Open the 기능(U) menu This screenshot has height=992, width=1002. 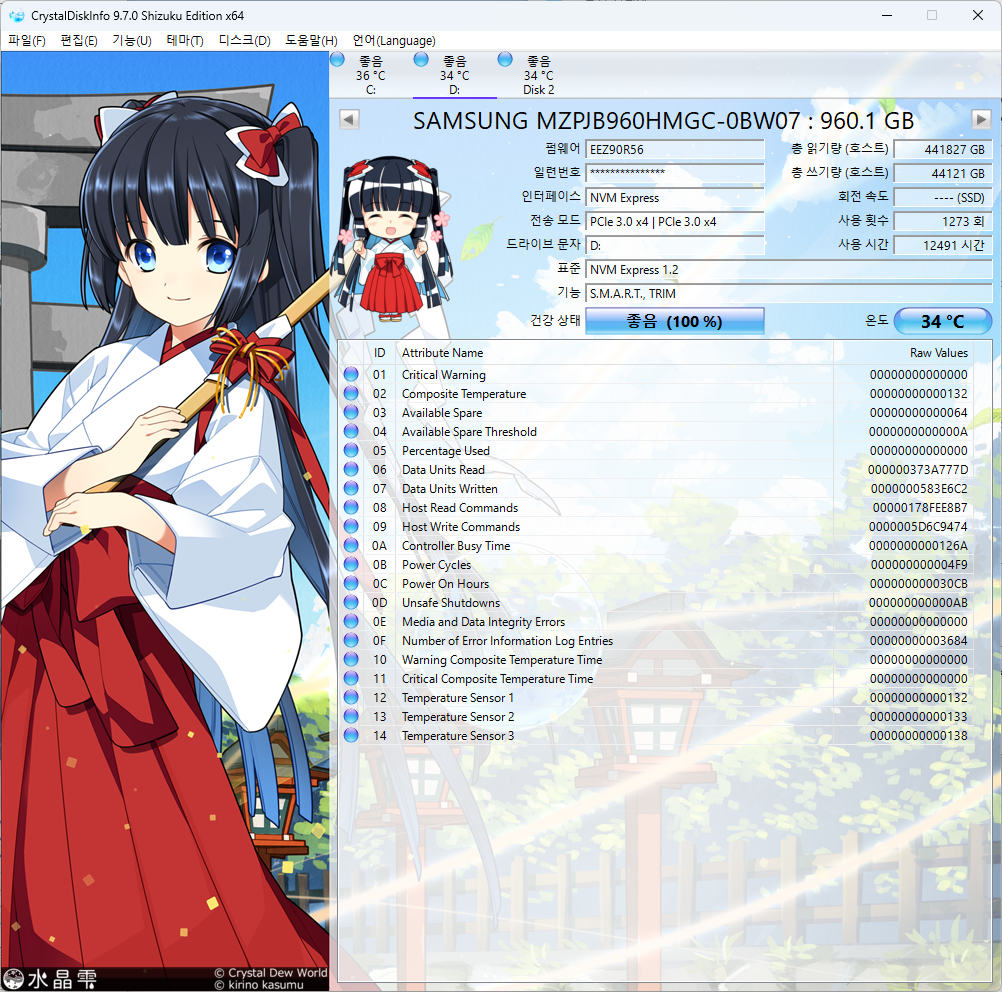tap(131, 41)
